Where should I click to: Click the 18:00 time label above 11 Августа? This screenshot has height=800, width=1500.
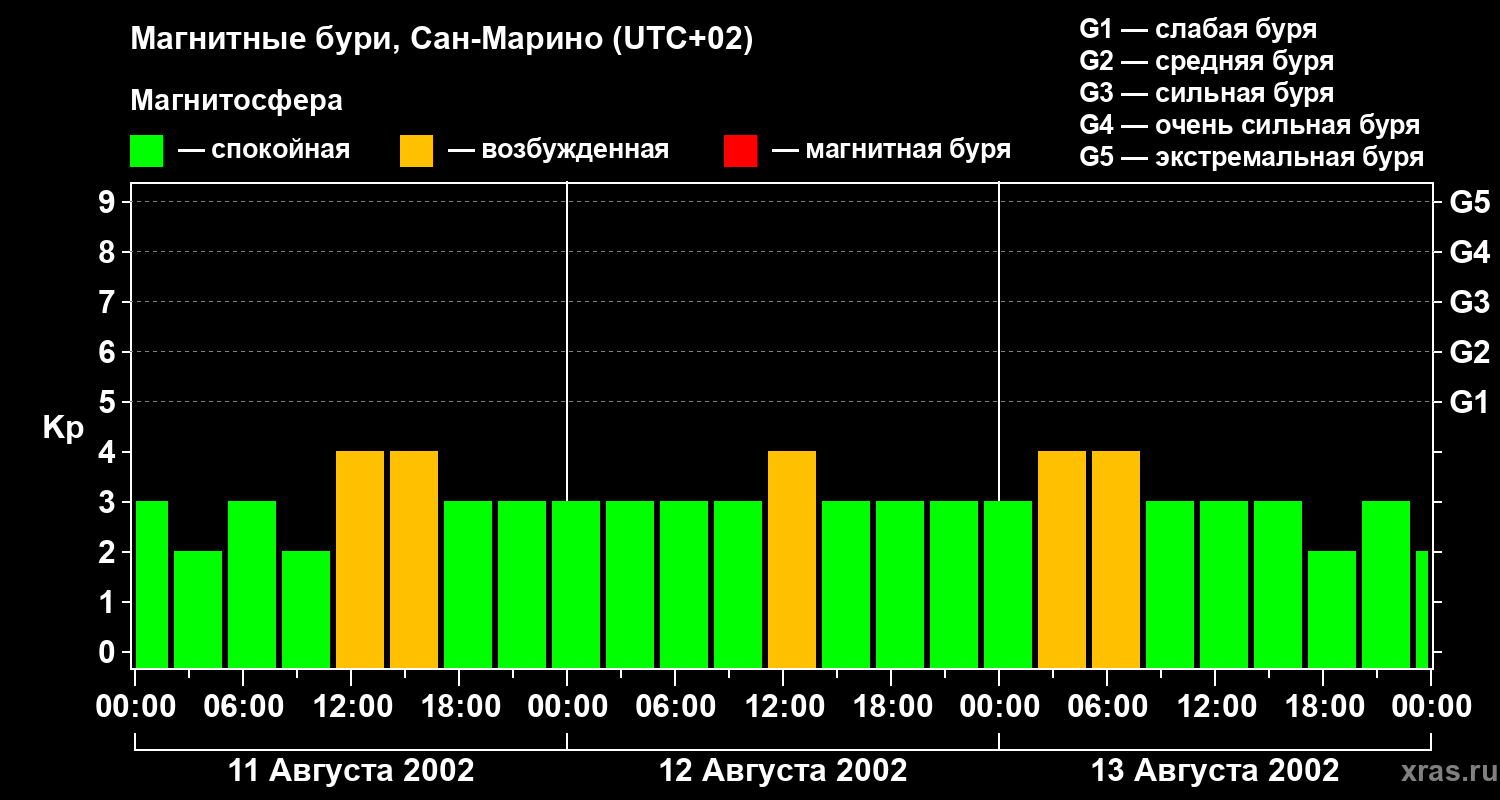(x=459, y=707)
